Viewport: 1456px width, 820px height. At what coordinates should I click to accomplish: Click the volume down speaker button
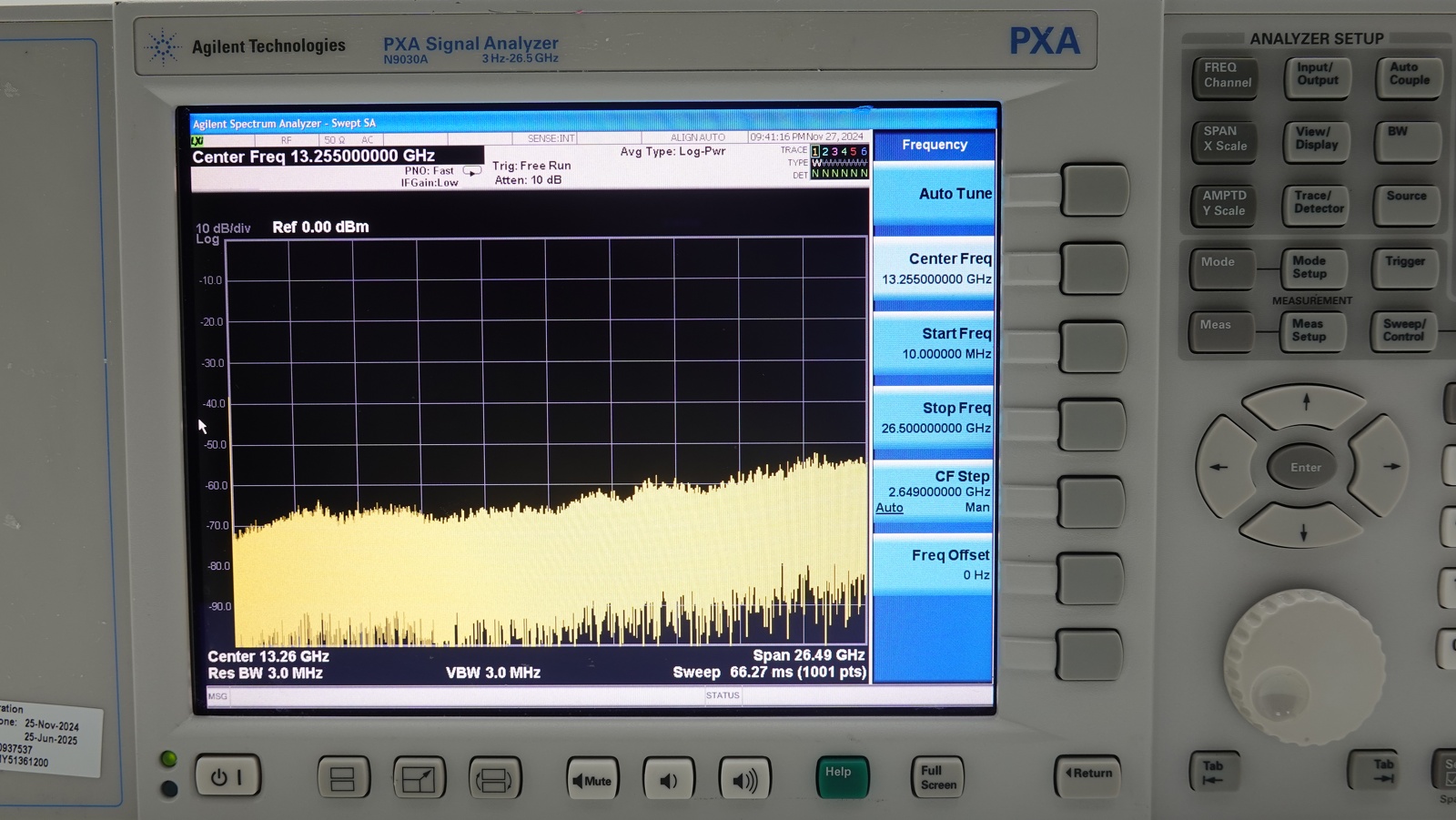(669, 780)
